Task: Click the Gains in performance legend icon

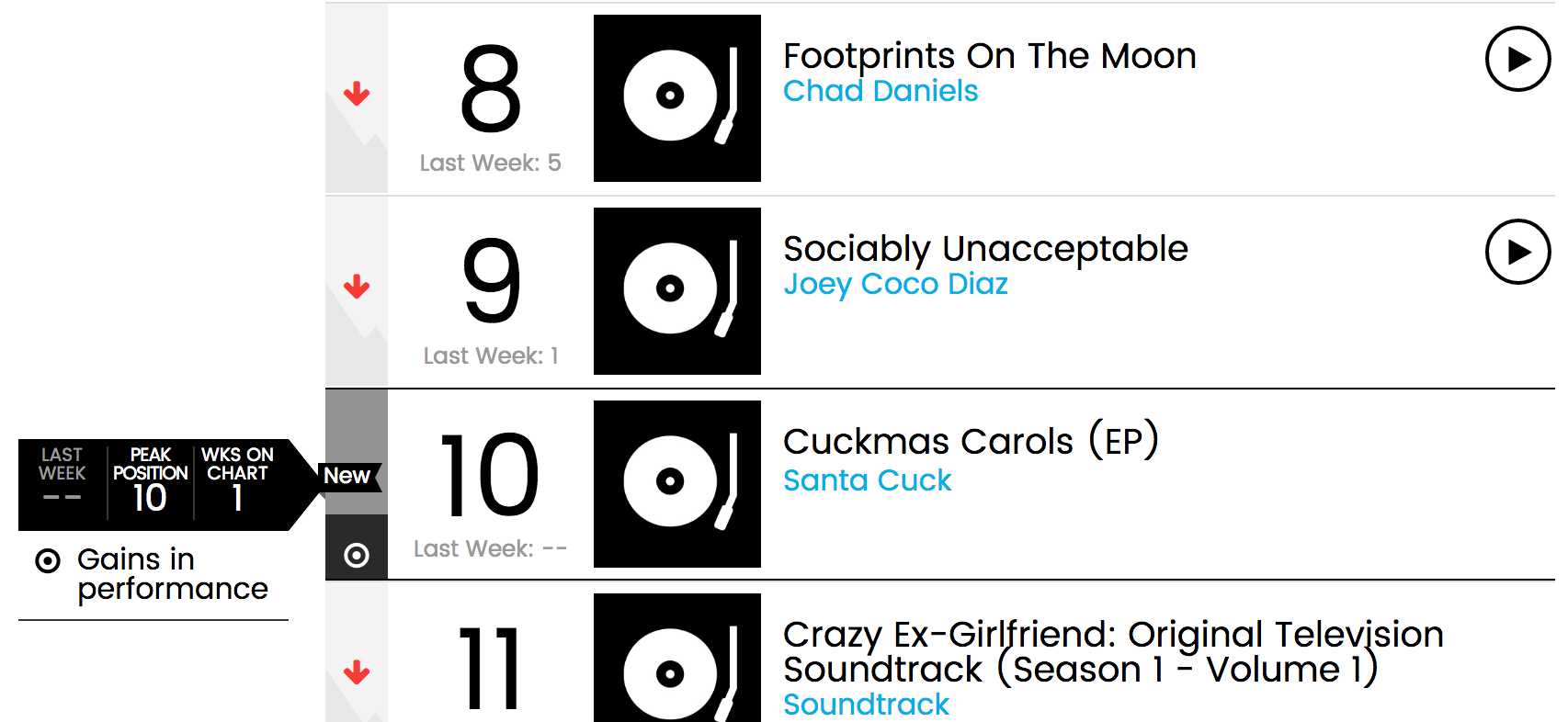Action: pyautogui.click(x=48, y=560)
